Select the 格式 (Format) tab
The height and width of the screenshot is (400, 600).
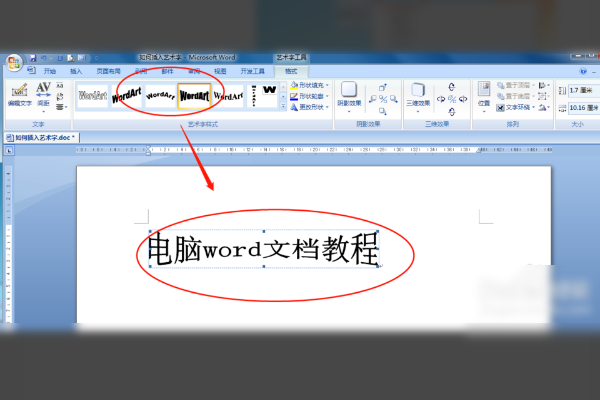[291, 71]
